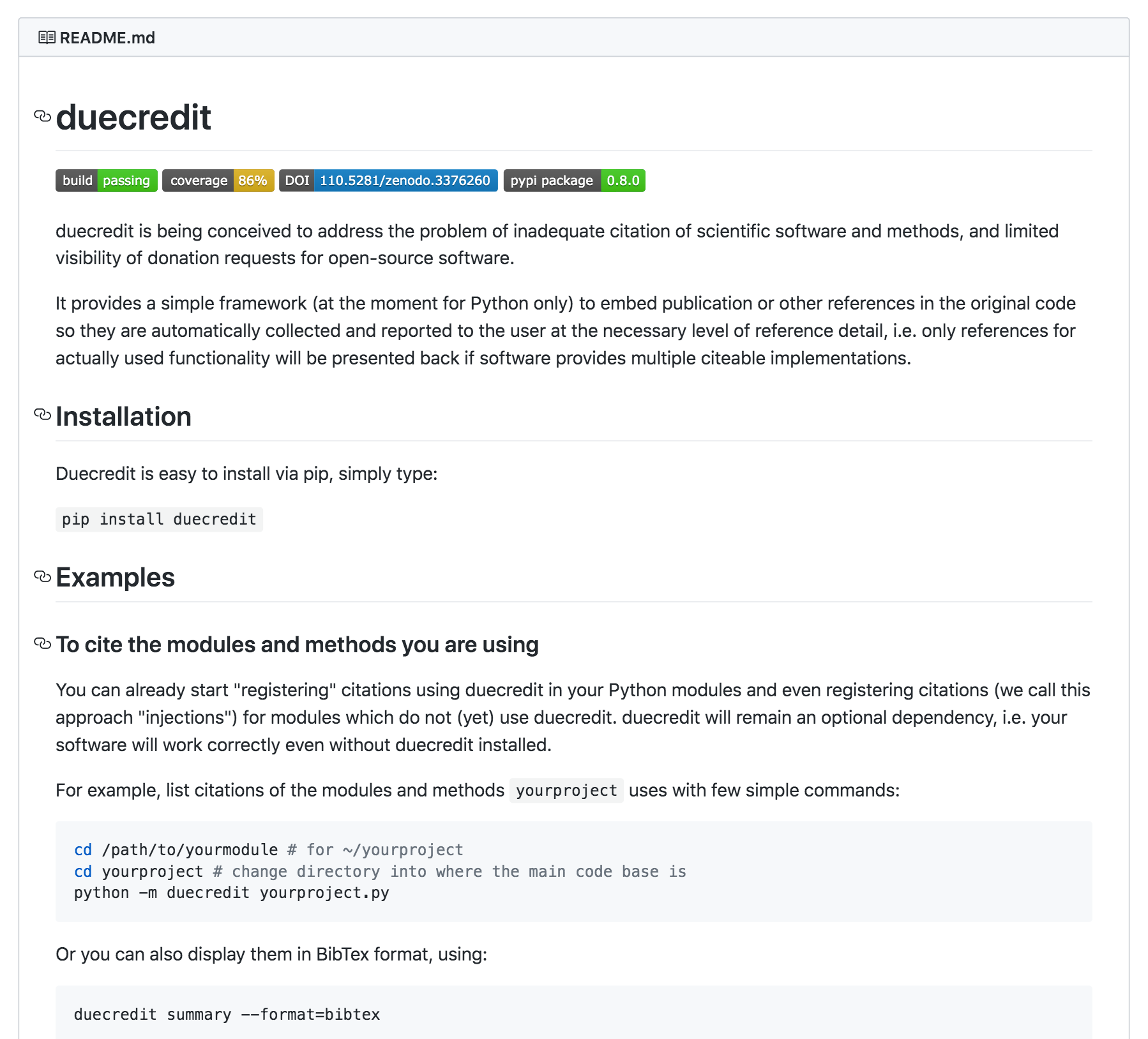Click the 'python -m duecredit yourproject.py' line

[231, 893]
